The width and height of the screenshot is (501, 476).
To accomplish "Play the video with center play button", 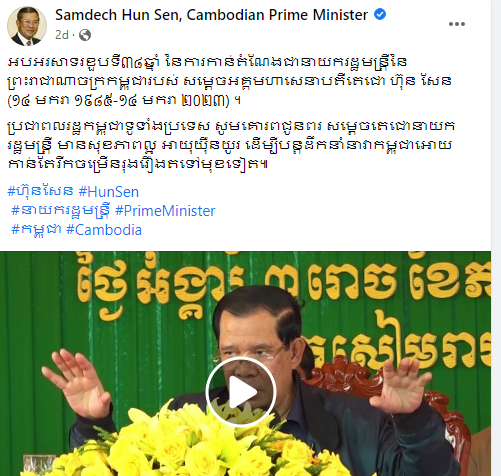I will [240, 392].
